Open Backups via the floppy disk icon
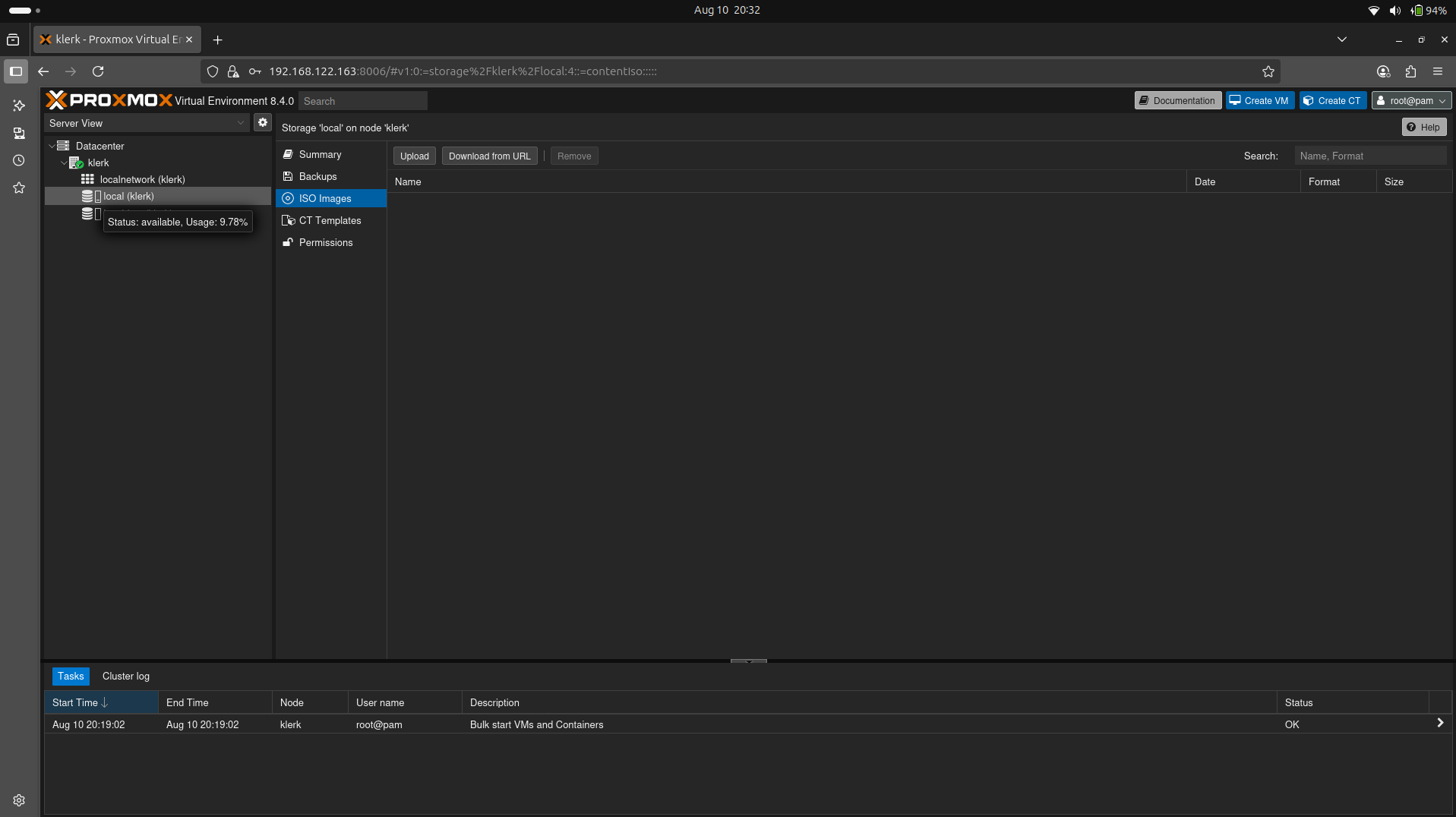Screen dimensions: 1456x817 (288, 176)
